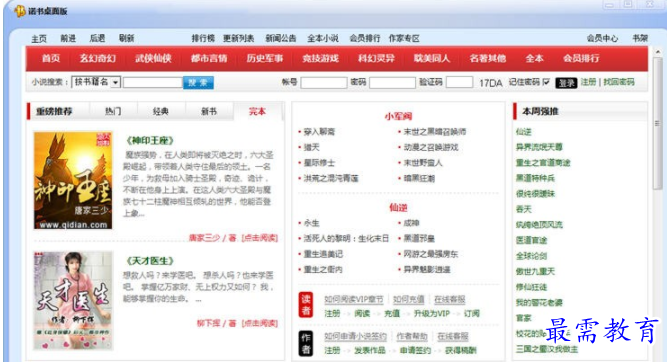Open 永生 in the middle list
This screenshot has width=667, height=362.
click(x=311, y=223)
